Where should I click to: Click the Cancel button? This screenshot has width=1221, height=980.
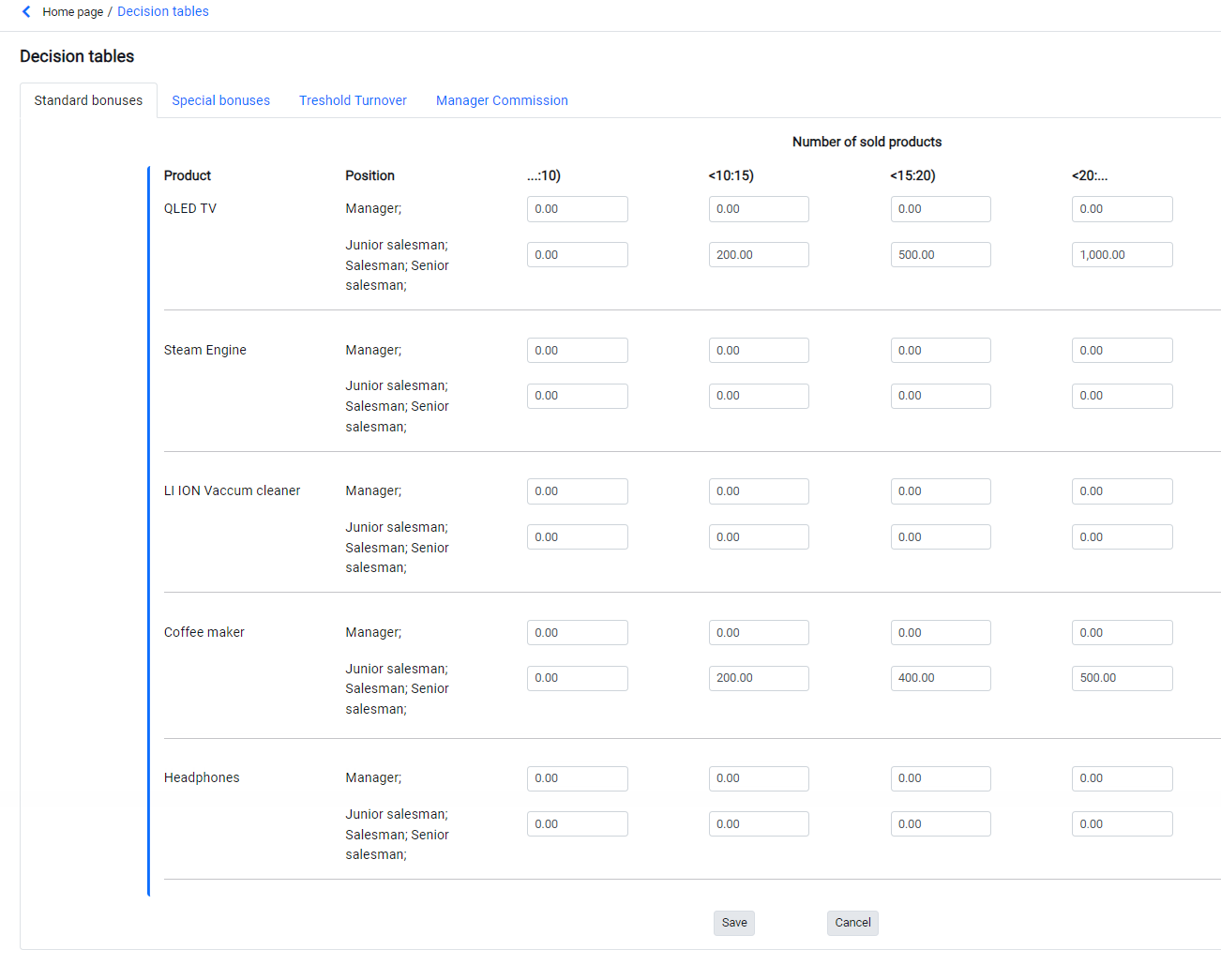point(852,923)
